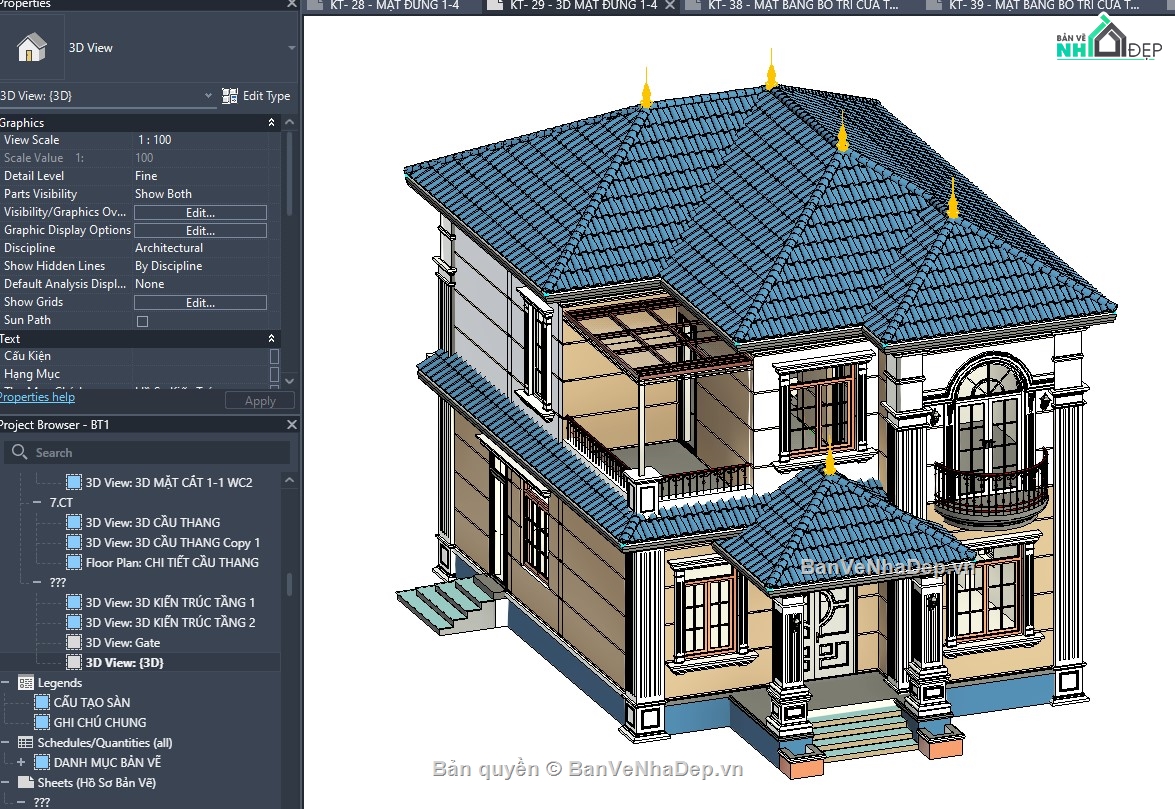Click the Properties panel vertical scrollbar
1175x809 pixels.
pos(289,176)
